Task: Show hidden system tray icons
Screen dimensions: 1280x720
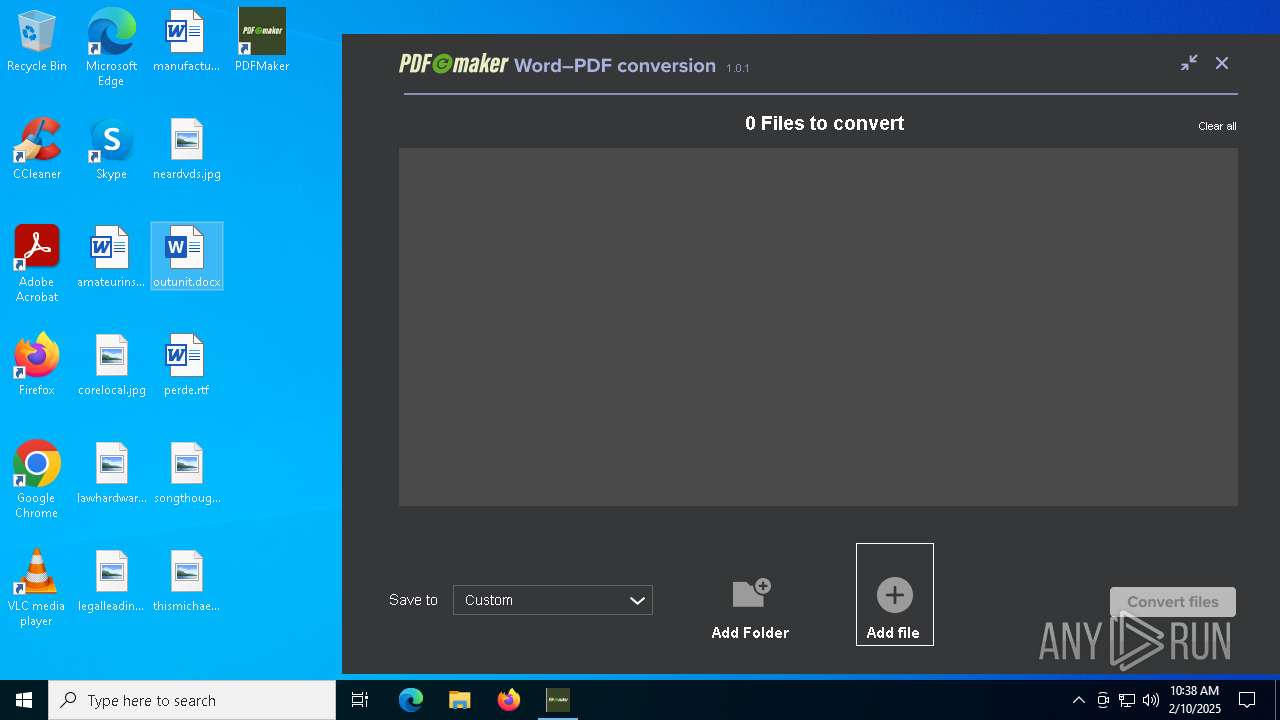Action: tap(1078, 700)
